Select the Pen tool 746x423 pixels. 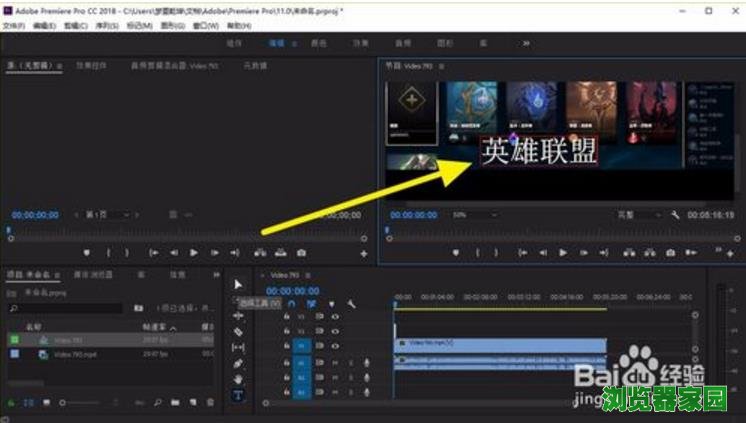click(x=238, y=363)
